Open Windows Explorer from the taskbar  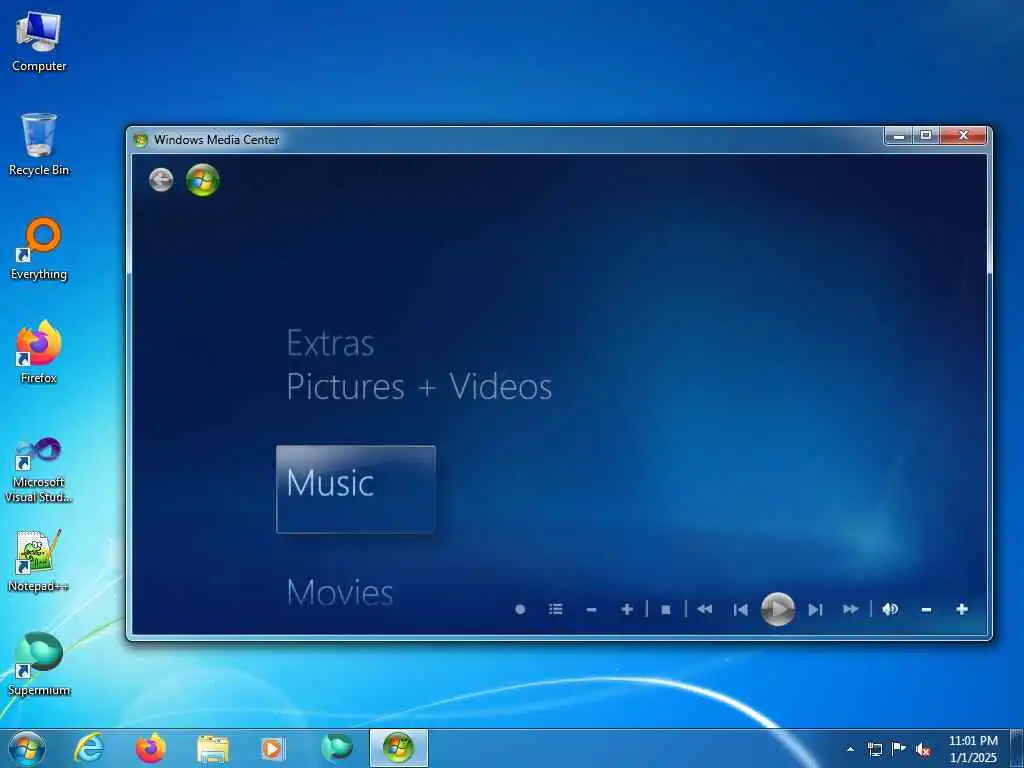tap(213, 748)
